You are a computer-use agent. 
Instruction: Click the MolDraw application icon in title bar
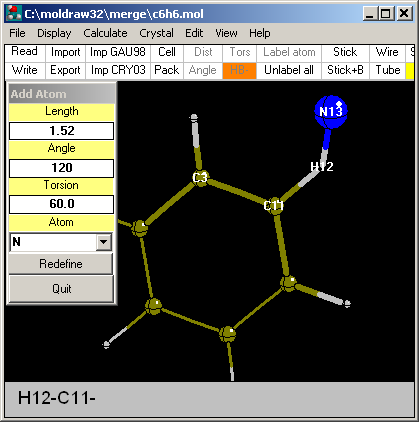pos(14,14)
